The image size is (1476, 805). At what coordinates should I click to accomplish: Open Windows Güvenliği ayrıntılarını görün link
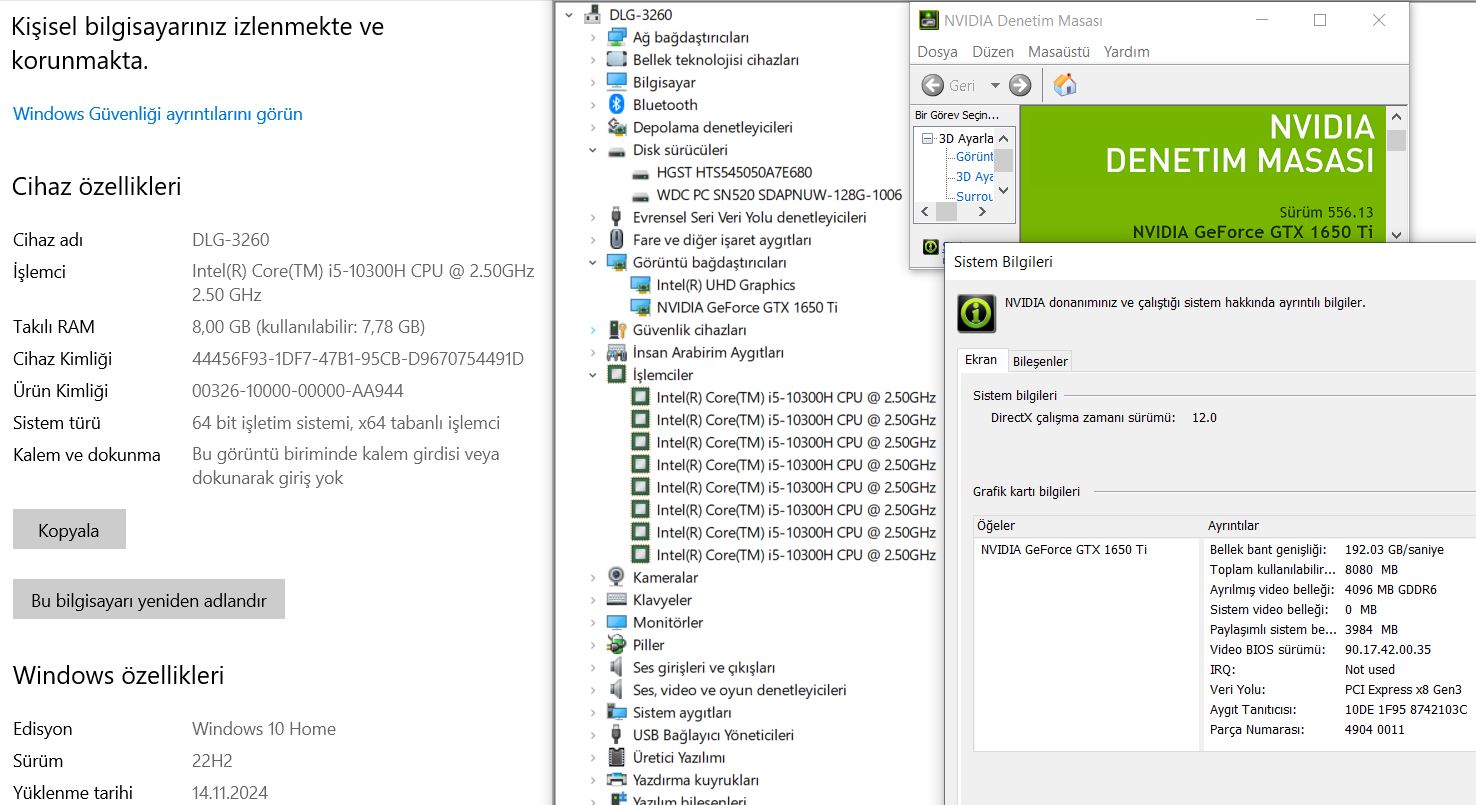point(158,113)
